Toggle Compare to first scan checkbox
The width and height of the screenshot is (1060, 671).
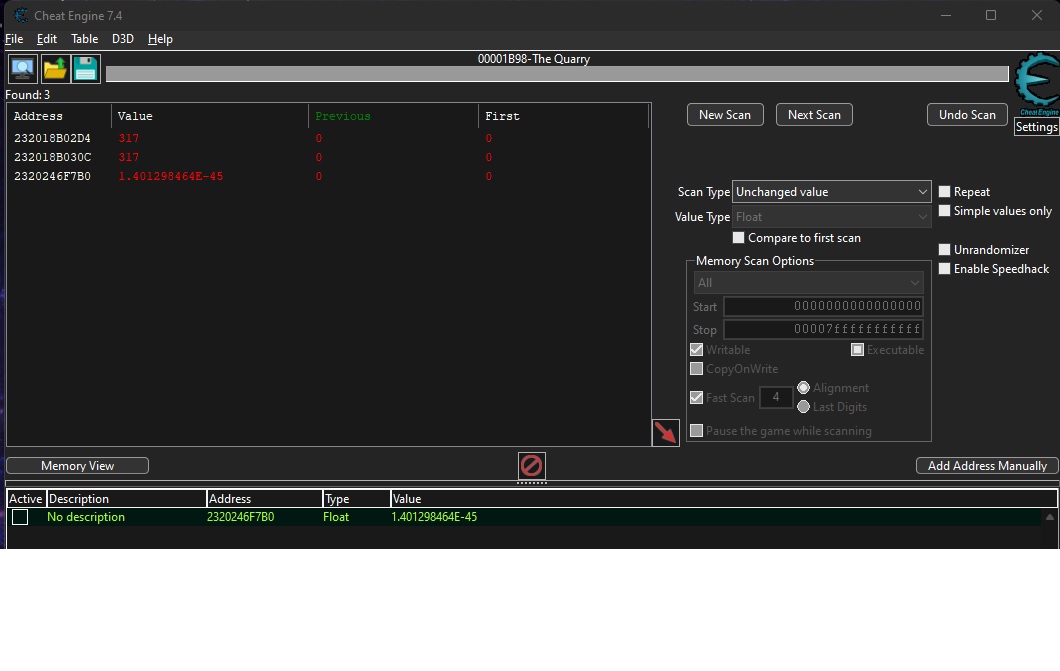739,238
